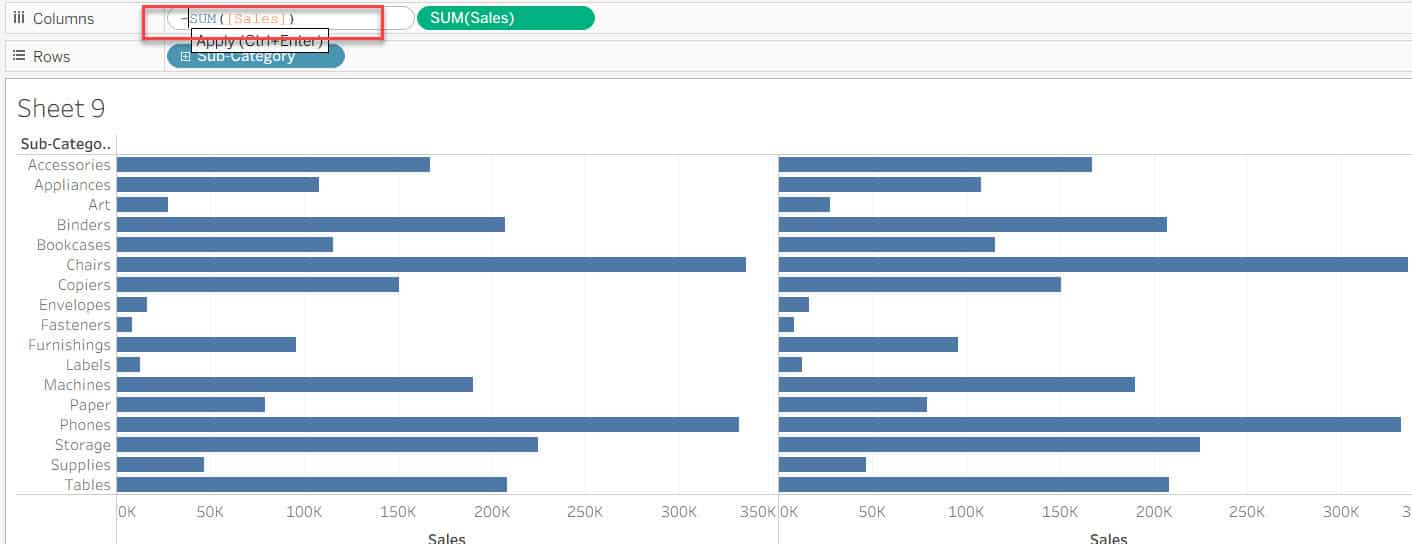Click the Accessories bar in the left chart
Screen dimensions: 1412x544
click(273, 165)
